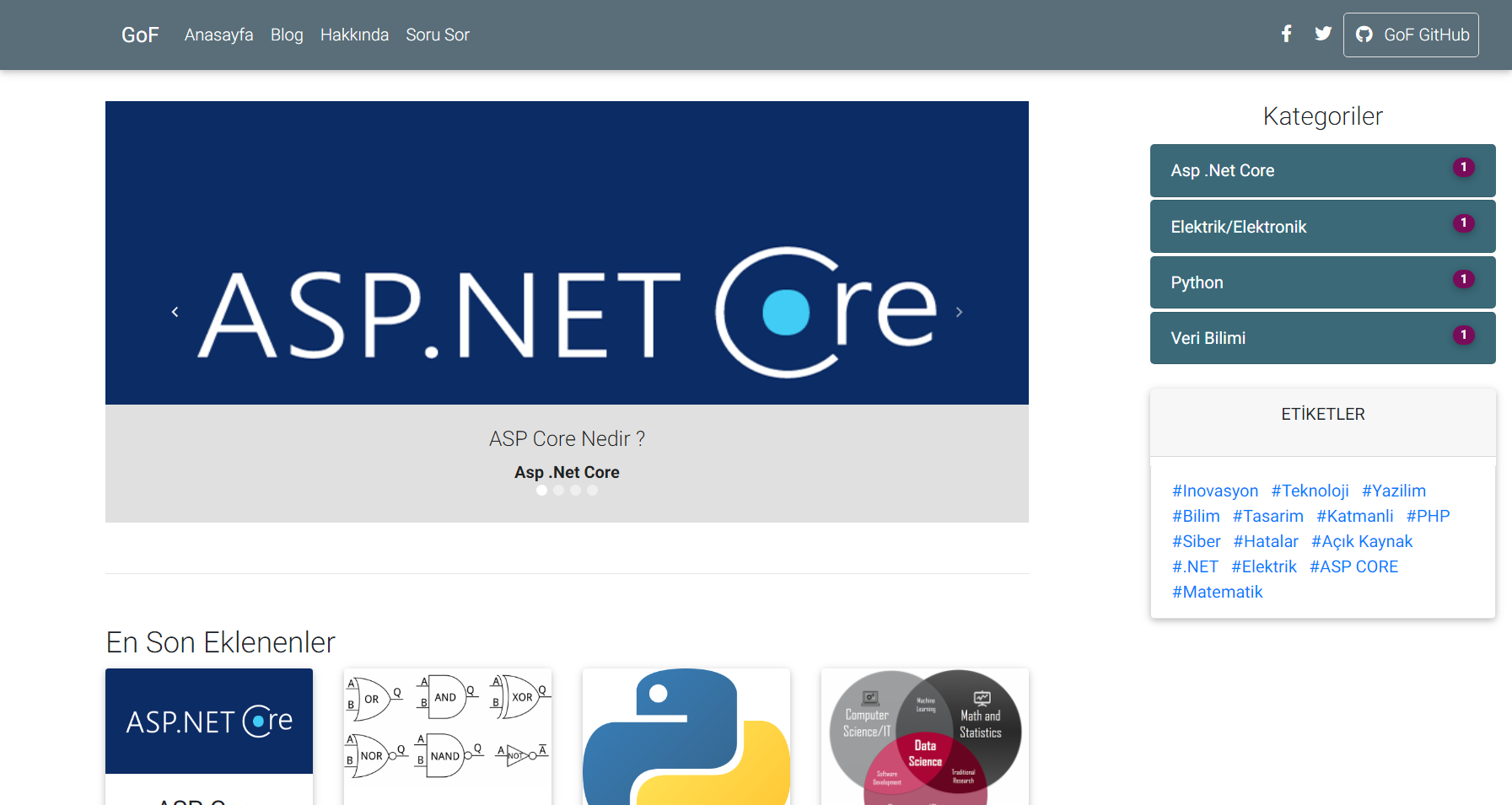Select the fourth carousel indicator dot
The height and width of the screenshot is (805, 1512).
coord(592,491)
